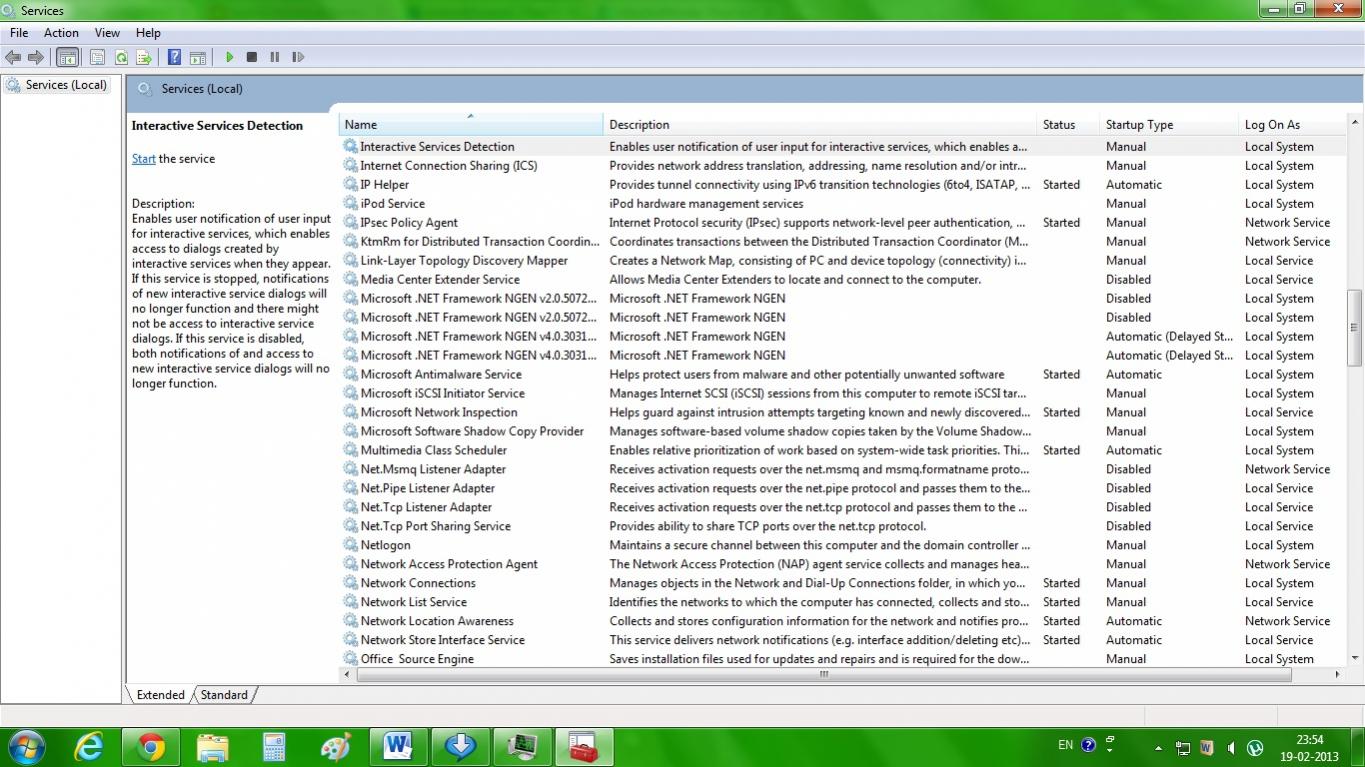Select Link-Layer Topology Discovery Mapper row
Image resolution: width=1365 pixels, height=767 pixels.
[x=842, y=260]
